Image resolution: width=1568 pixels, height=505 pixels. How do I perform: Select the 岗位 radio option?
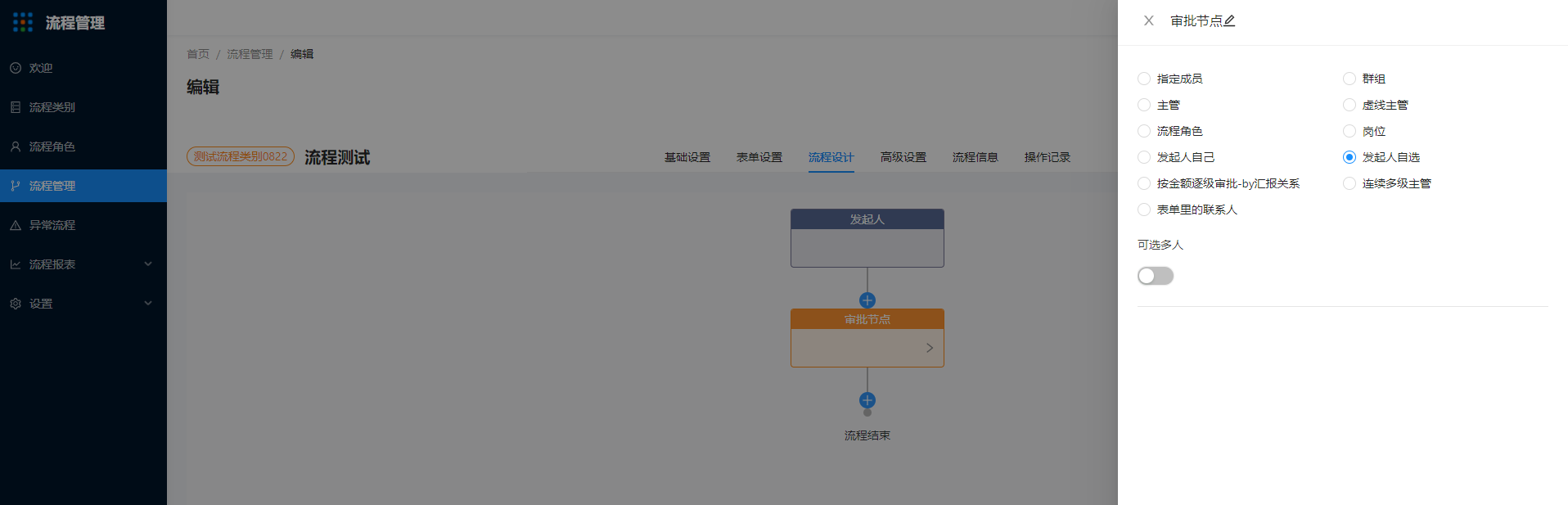[x=1349, y=131]
